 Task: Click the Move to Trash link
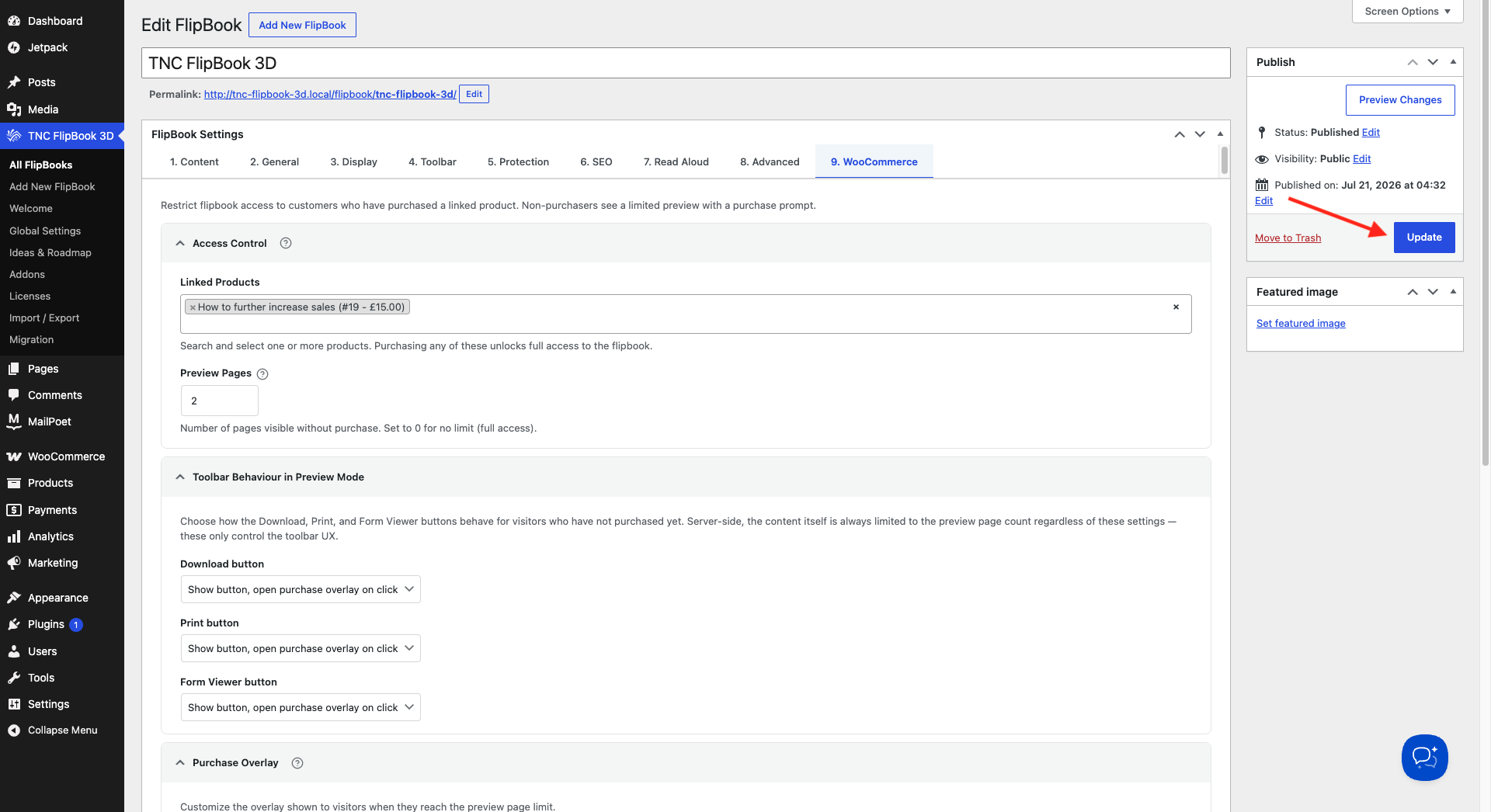click(1288, 238)
